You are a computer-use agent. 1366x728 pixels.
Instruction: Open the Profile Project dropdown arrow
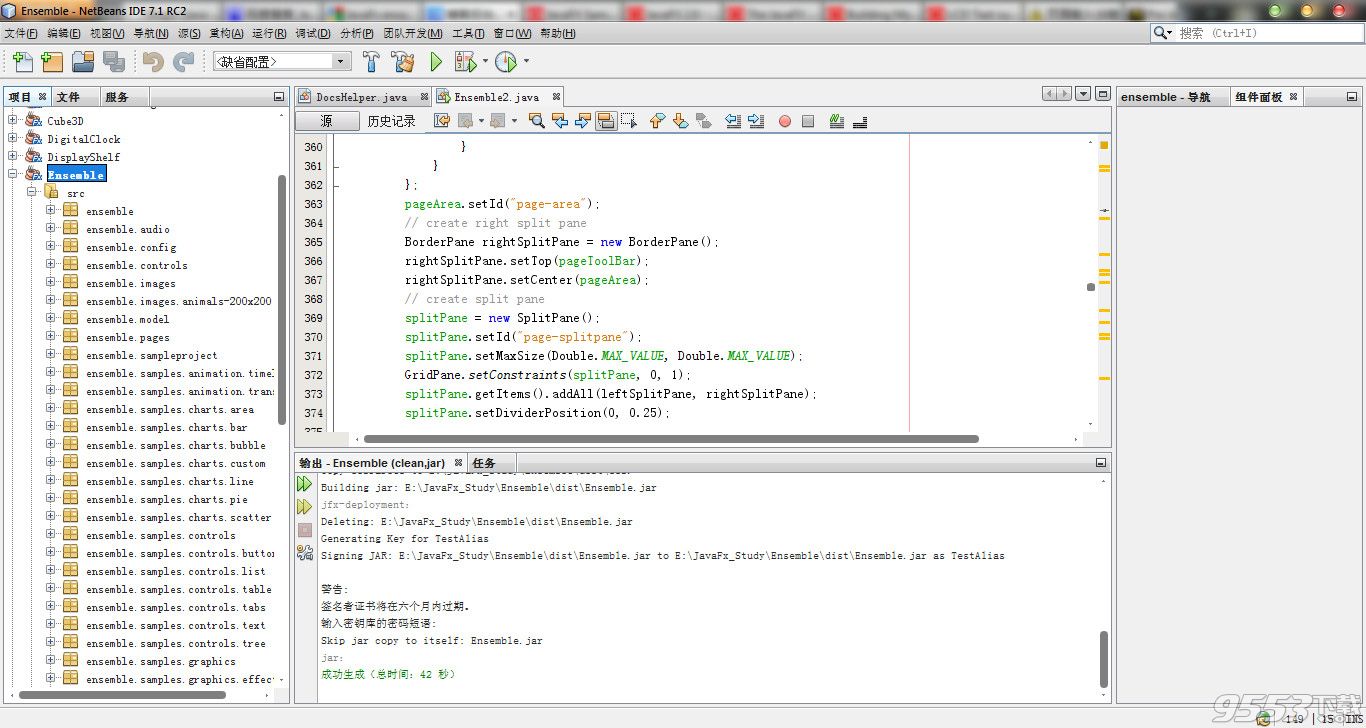526,62
